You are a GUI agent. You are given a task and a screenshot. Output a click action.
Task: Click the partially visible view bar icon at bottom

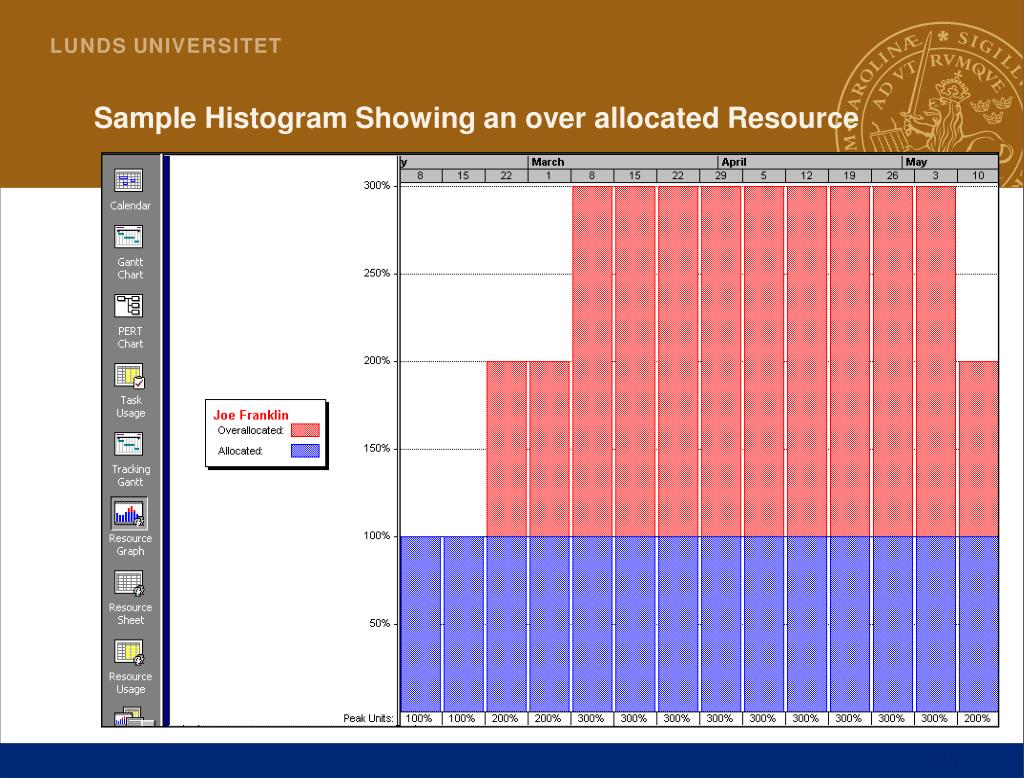[134, 719]
